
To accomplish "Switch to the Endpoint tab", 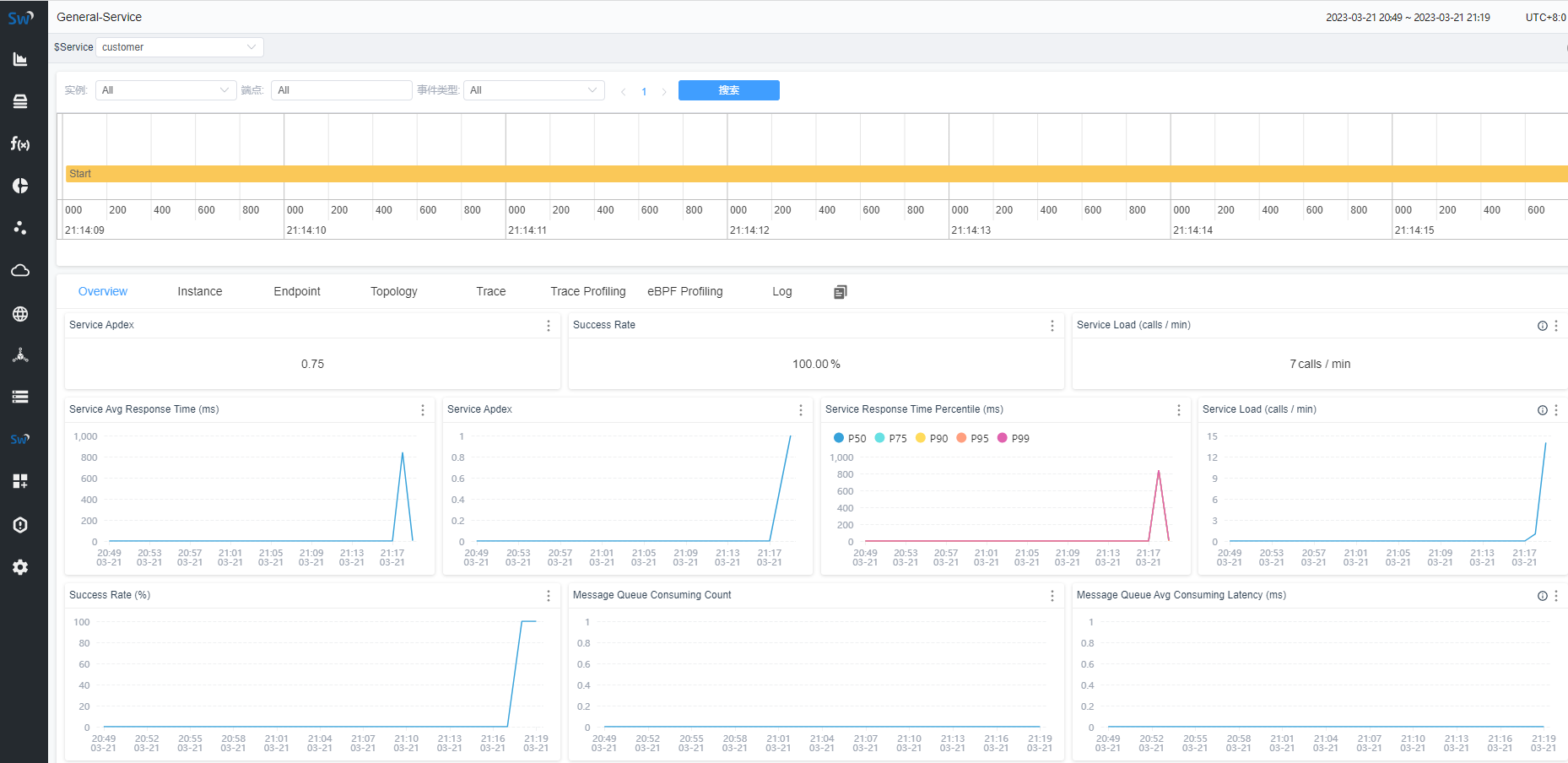I will pos(297,291).
